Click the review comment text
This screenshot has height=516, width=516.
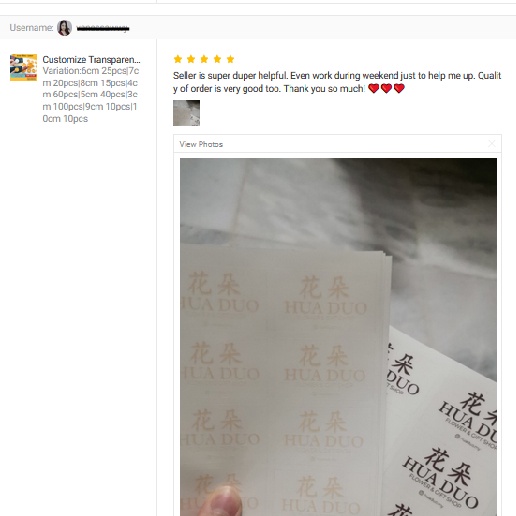[x=337, y=82]
